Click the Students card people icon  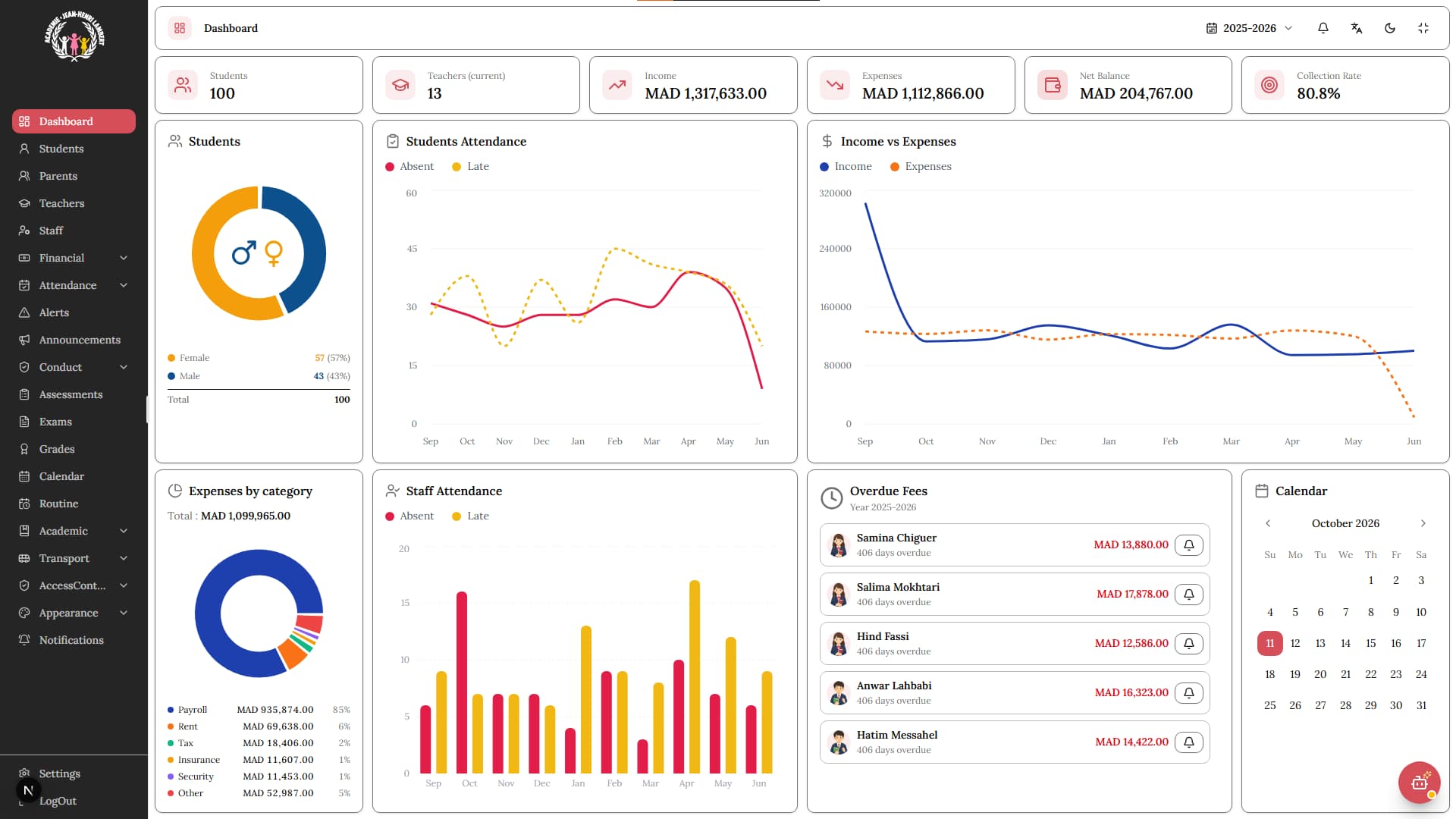coord(183,85)
